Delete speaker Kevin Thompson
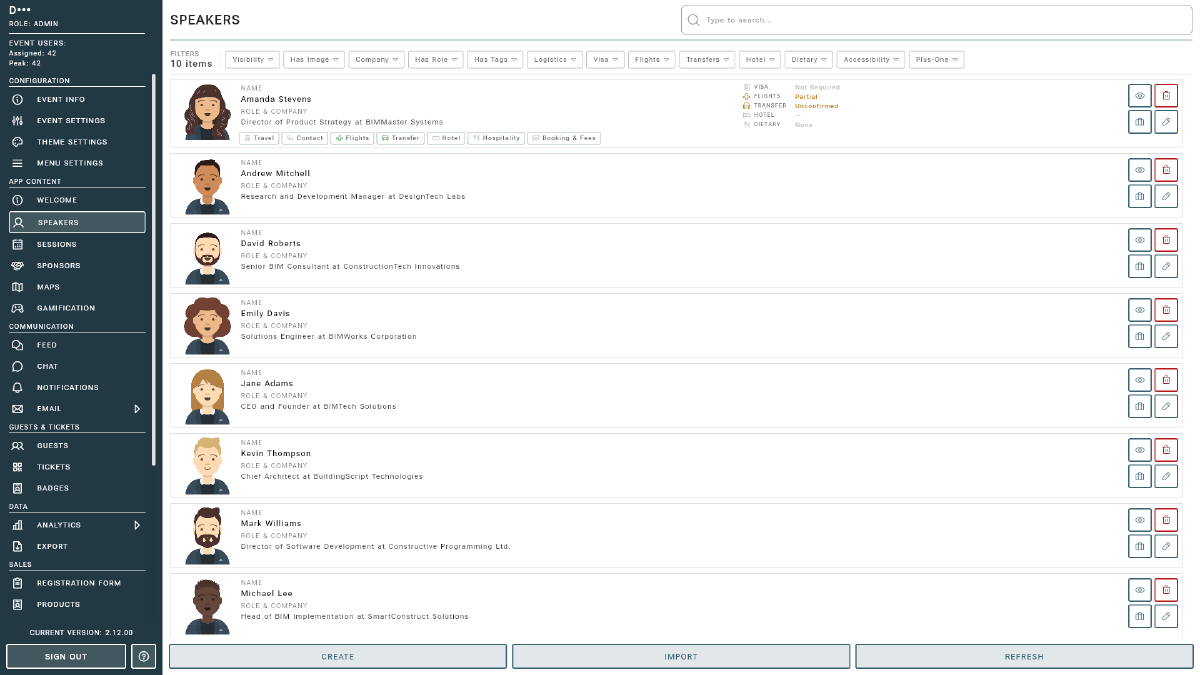Viewport: 1200px width, 675px height. pyautogui.click(x=1166, y=450)
